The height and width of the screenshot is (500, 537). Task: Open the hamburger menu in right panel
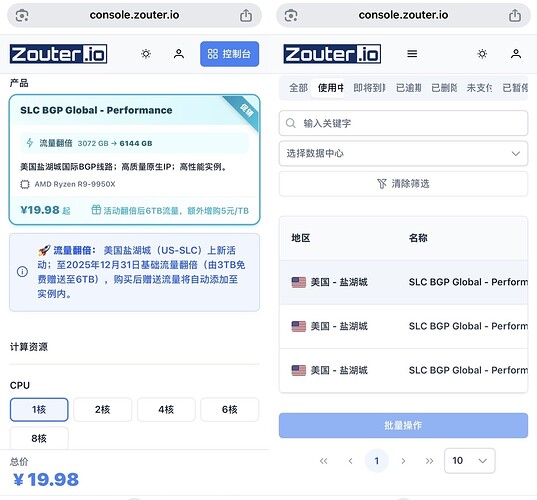tap(412, 54)
